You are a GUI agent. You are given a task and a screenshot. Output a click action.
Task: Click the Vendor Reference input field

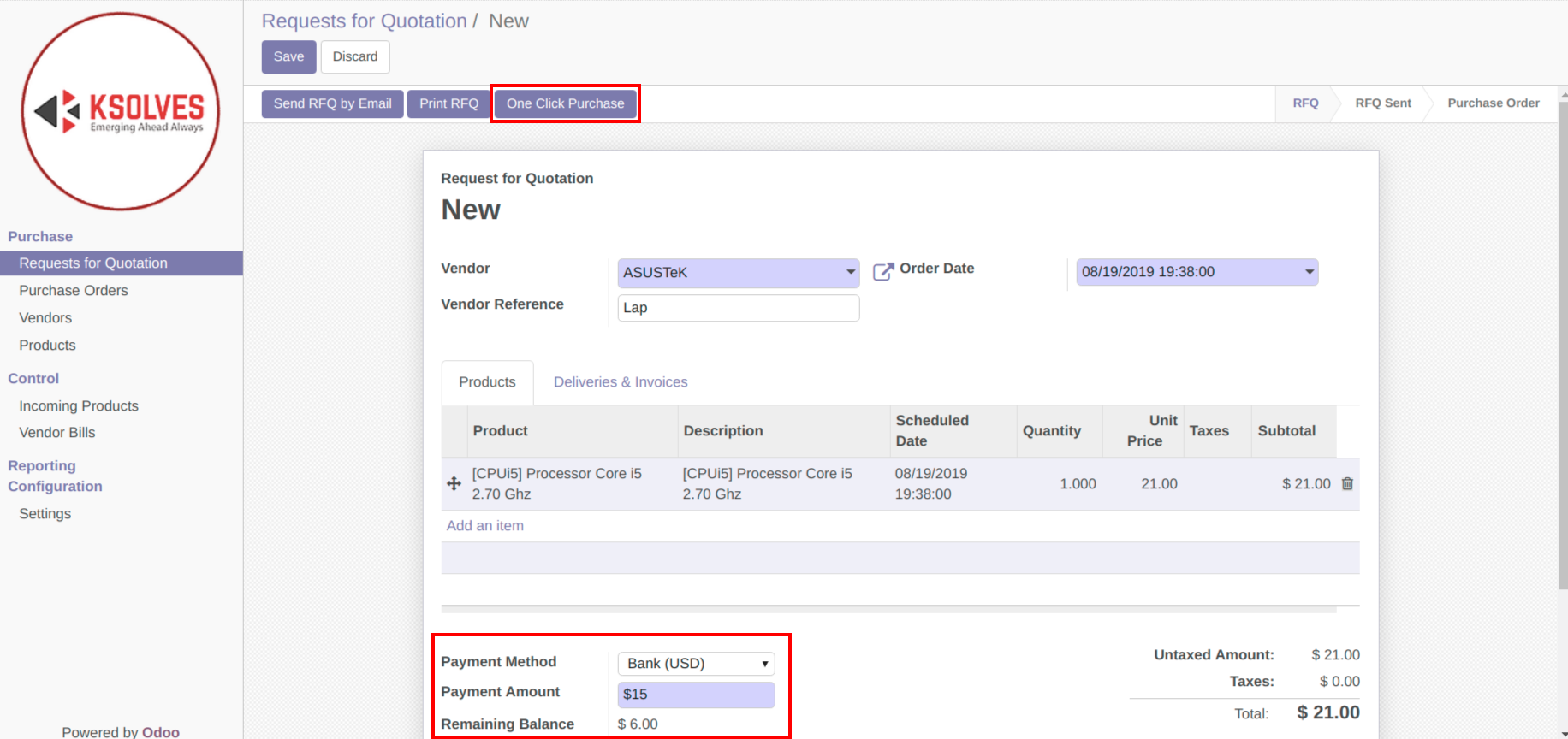(x=738, y=308)
